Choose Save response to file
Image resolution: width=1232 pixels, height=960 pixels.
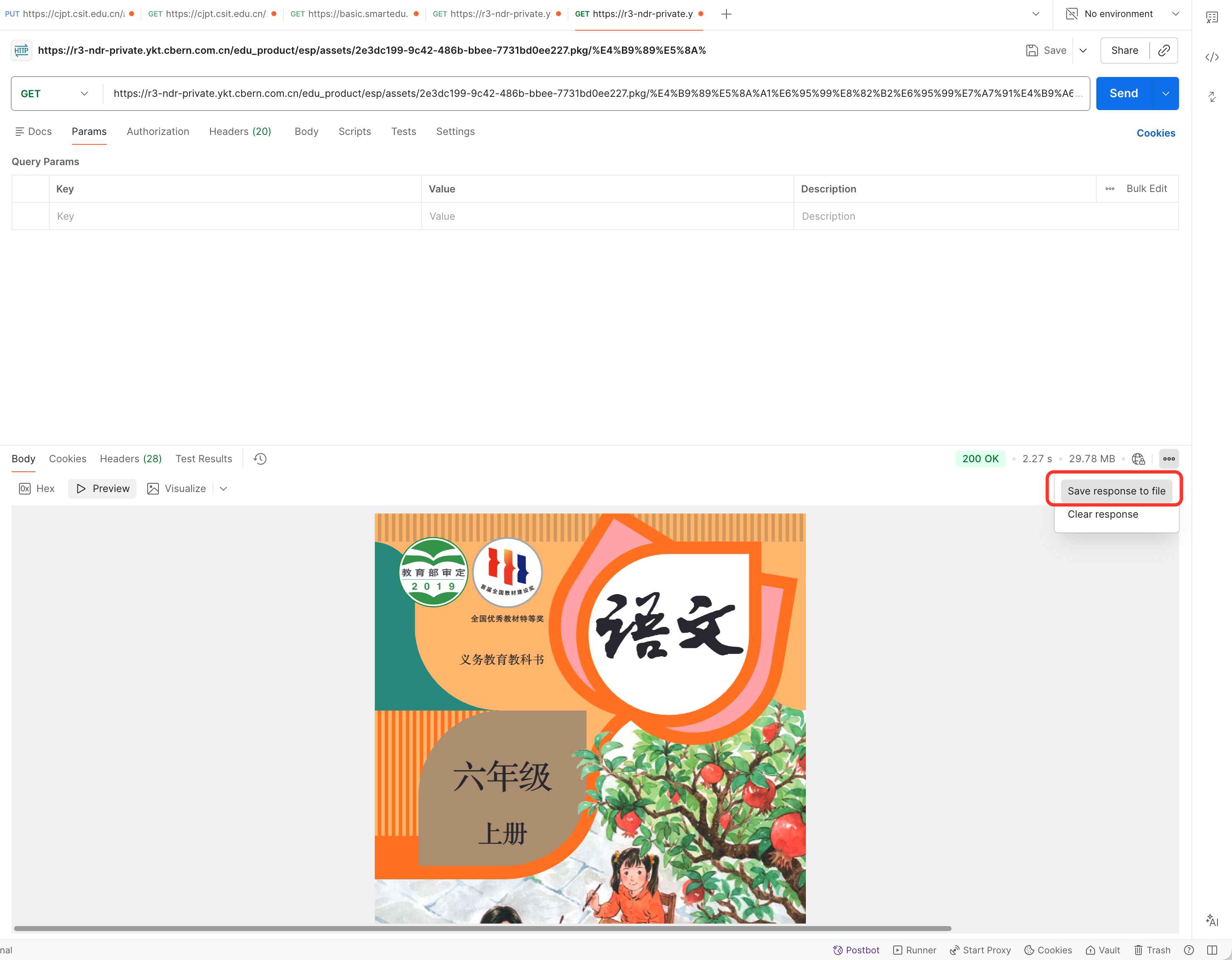point(1116,491)
